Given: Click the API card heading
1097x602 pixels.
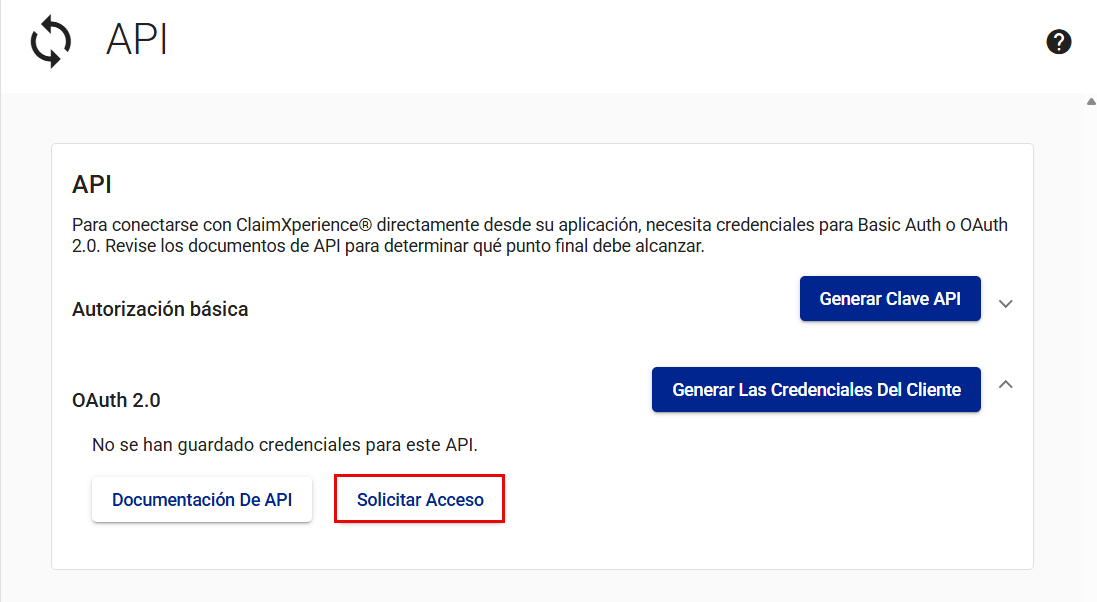Looking at the screenshot, I should coord(92,185).
